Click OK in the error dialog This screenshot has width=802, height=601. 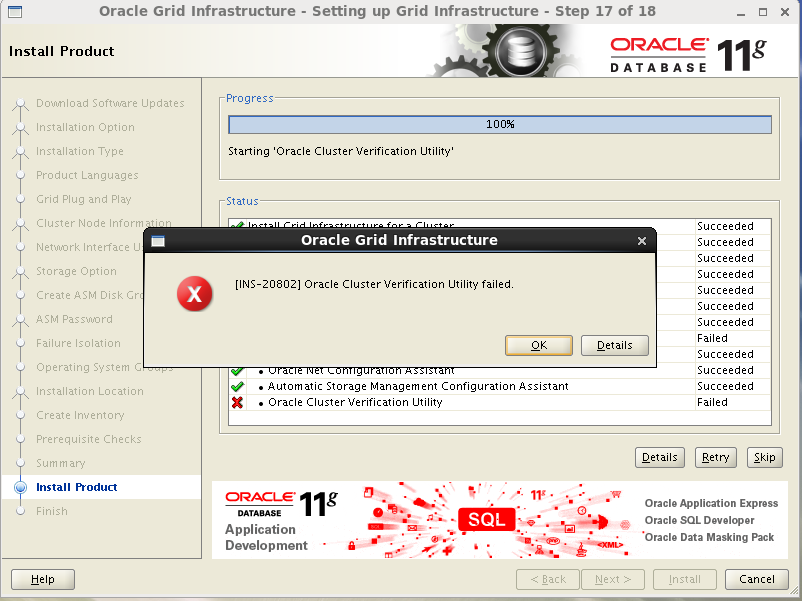point(539,345)
